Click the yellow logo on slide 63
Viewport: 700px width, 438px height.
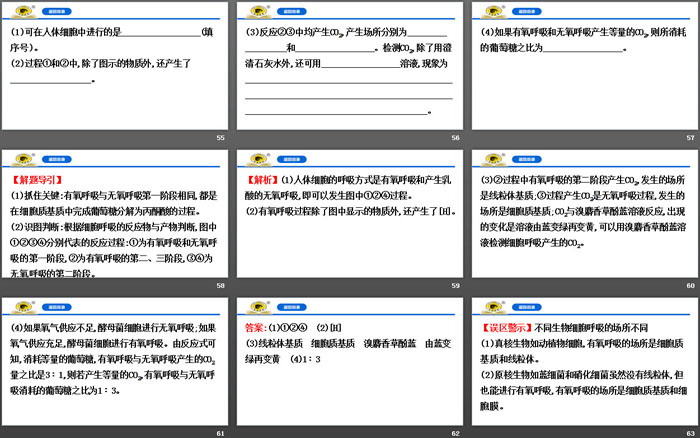click(494, 307)
